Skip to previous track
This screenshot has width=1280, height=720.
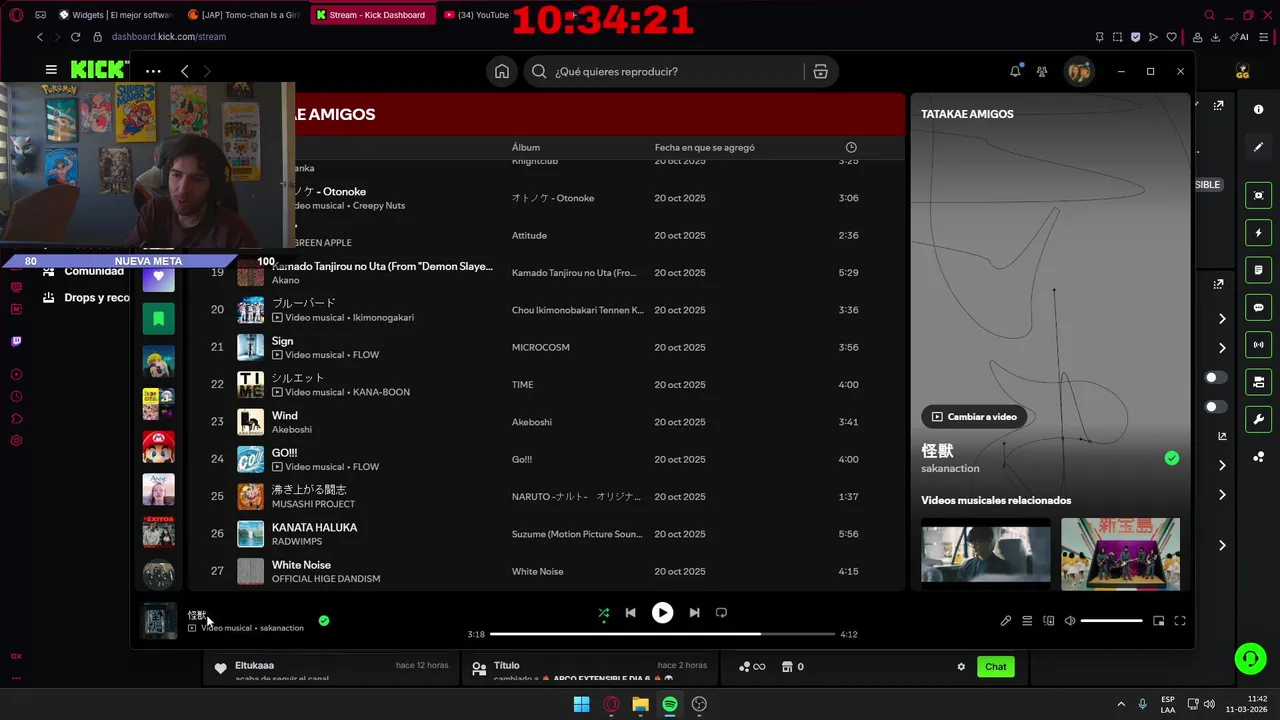[630, 613]
